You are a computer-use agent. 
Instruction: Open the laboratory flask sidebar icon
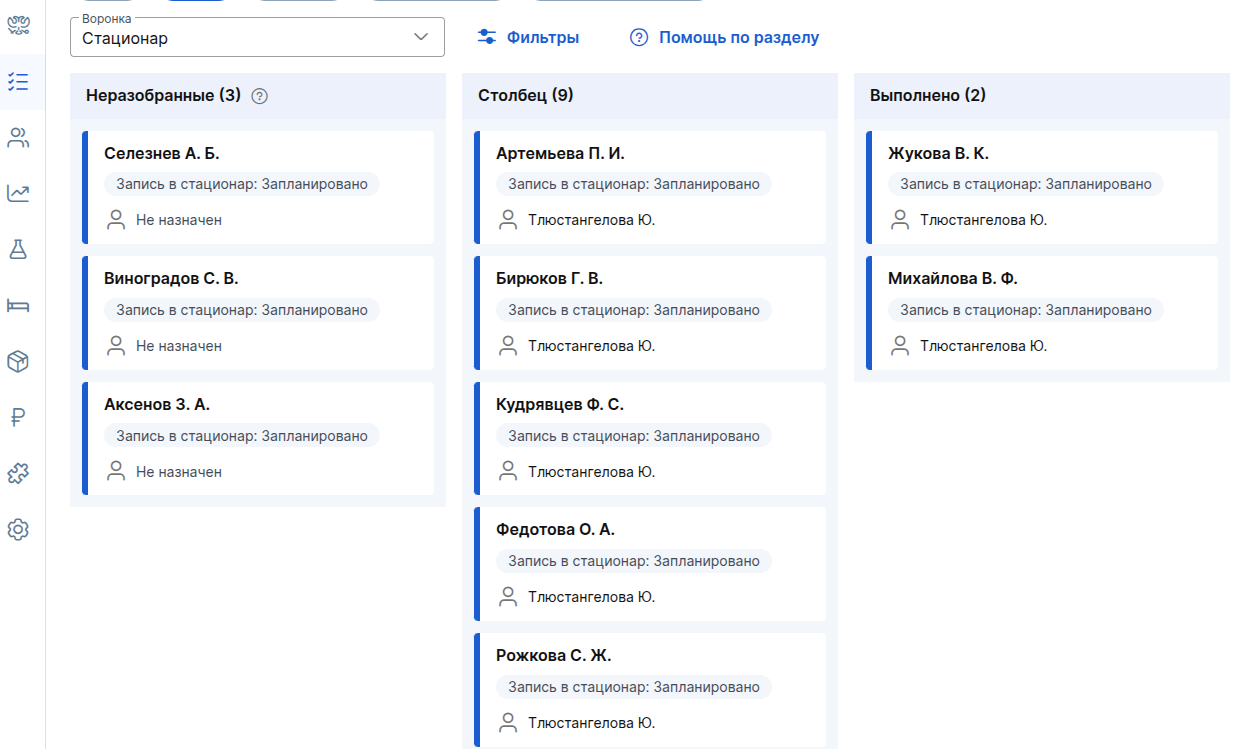point(18,249)
